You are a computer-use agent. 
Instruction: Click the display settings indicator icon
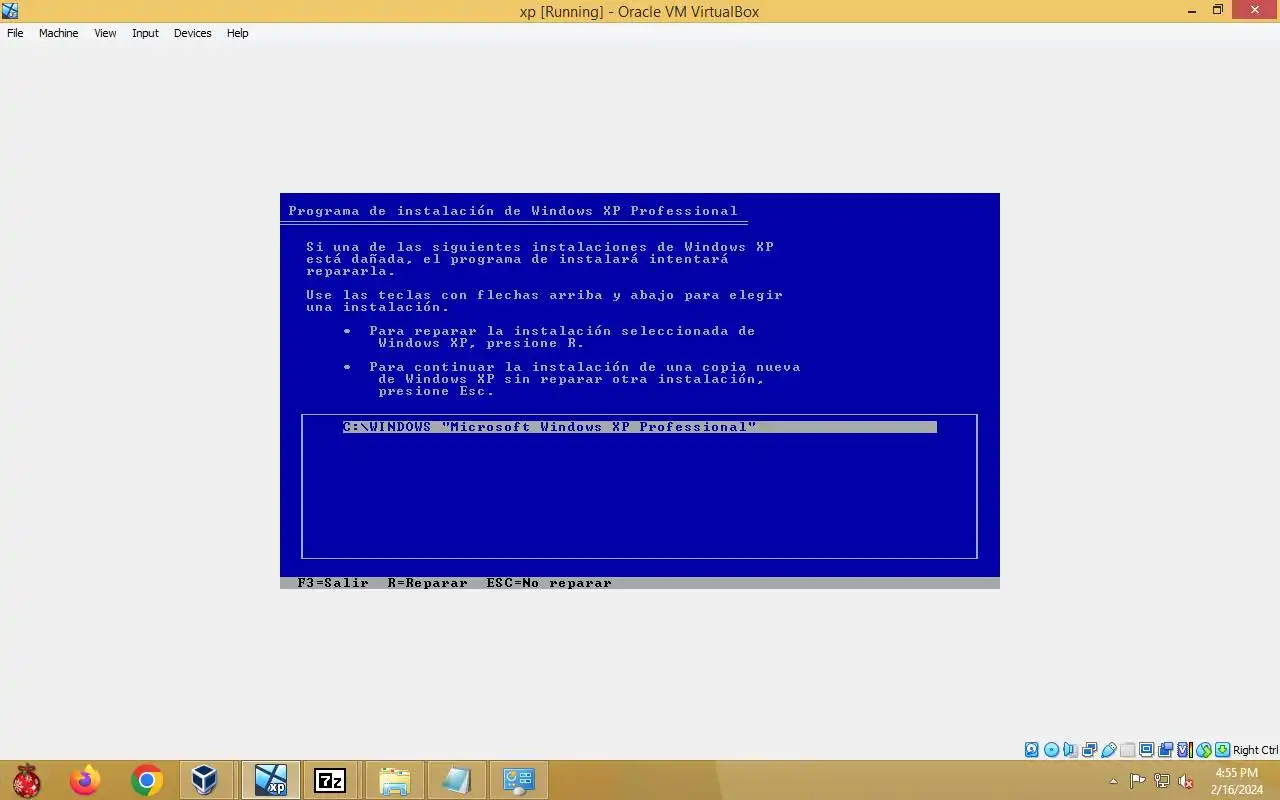pos(1146,750)
